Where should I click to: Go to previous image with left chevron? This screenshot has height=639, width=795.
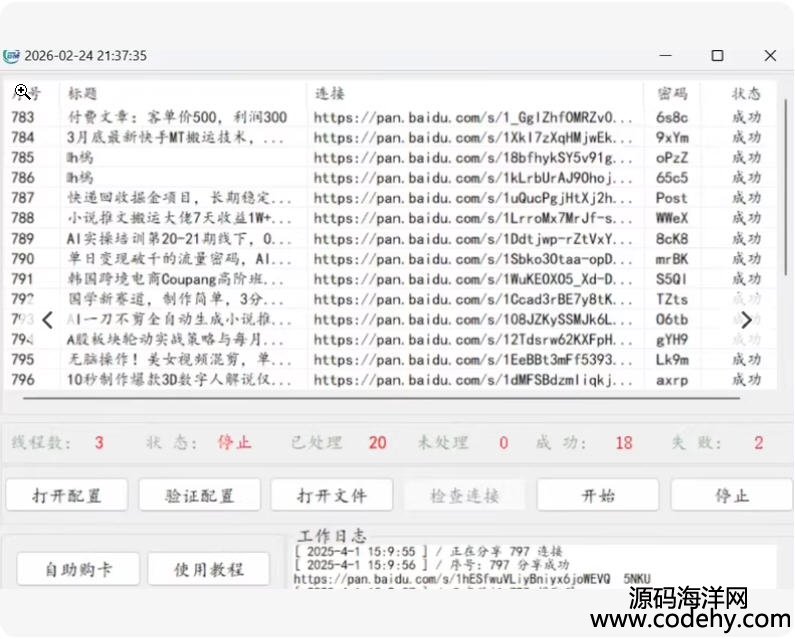[x=47, y=320]
